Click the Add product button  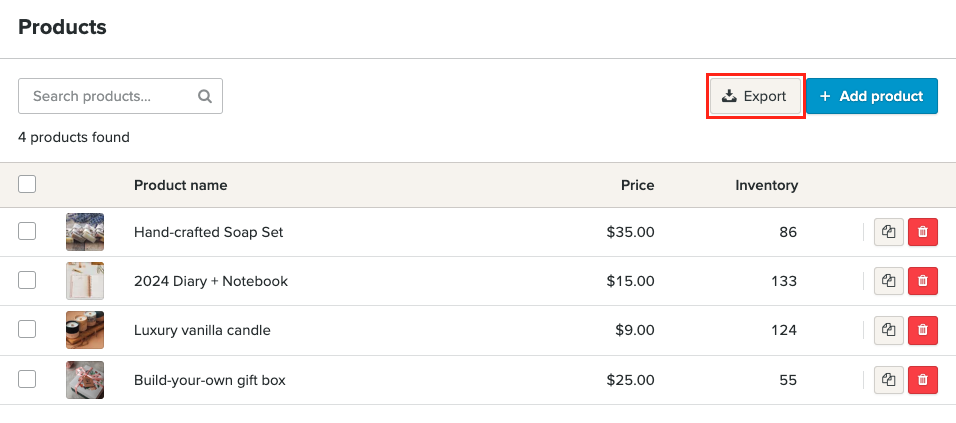(x=871, y=96)
